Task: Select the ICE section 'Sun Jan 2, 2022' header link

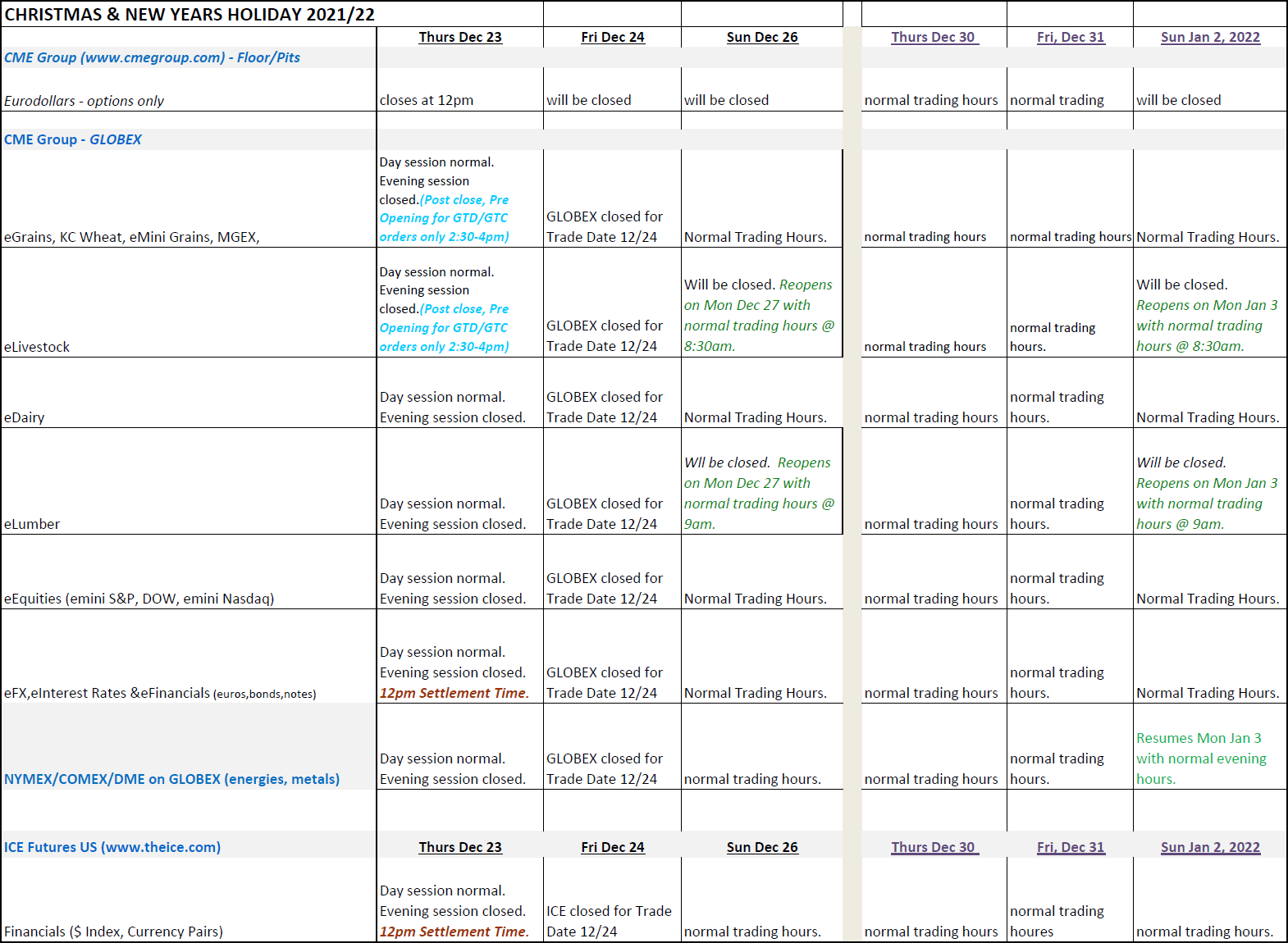Action: click(x=1210, y=847)
